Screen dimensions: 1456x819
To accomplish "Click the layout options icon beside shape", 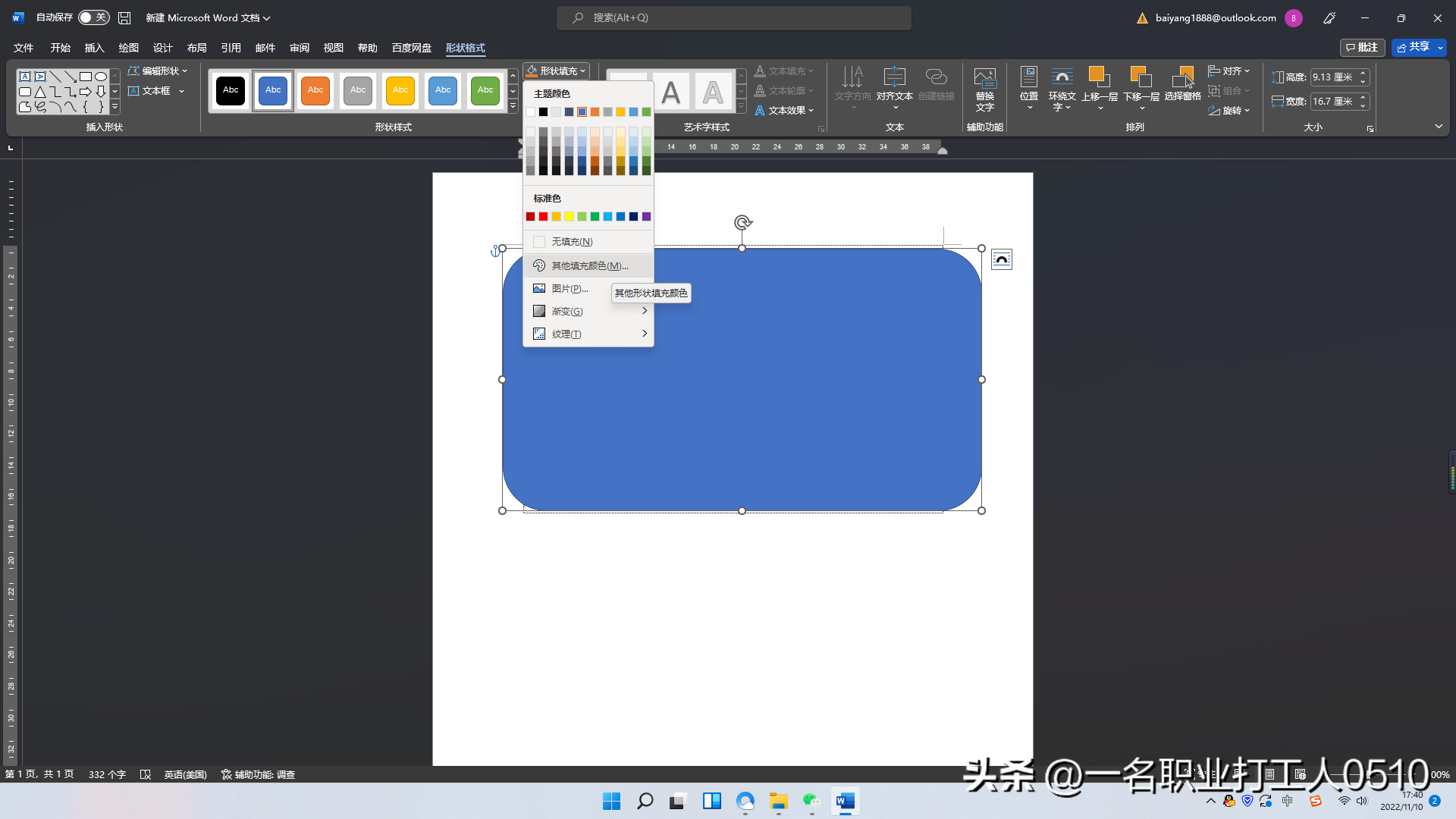I will [x=1001, y=259].
